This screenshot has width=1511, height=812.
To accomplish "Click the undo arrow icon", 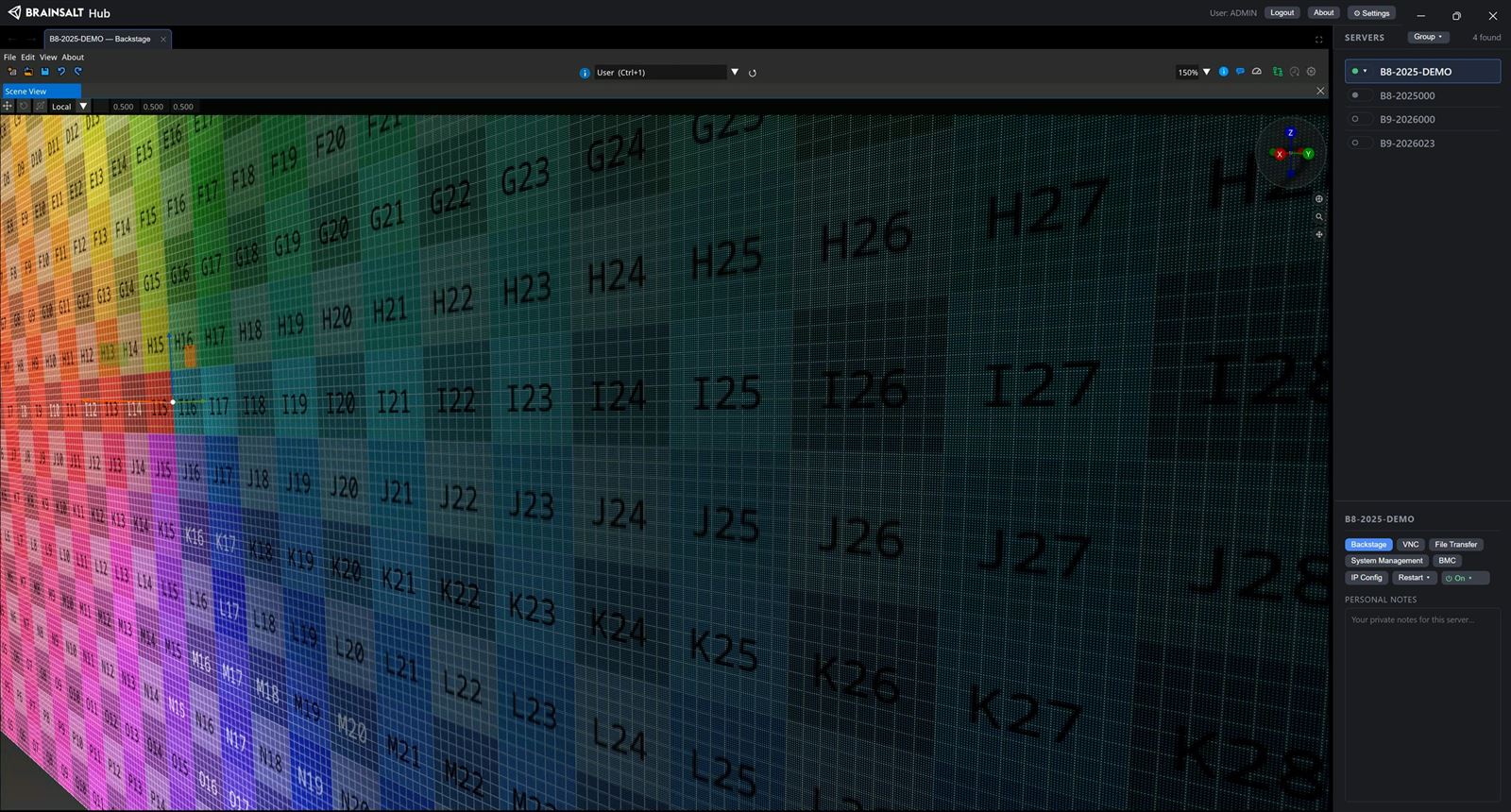I will 61,72.
